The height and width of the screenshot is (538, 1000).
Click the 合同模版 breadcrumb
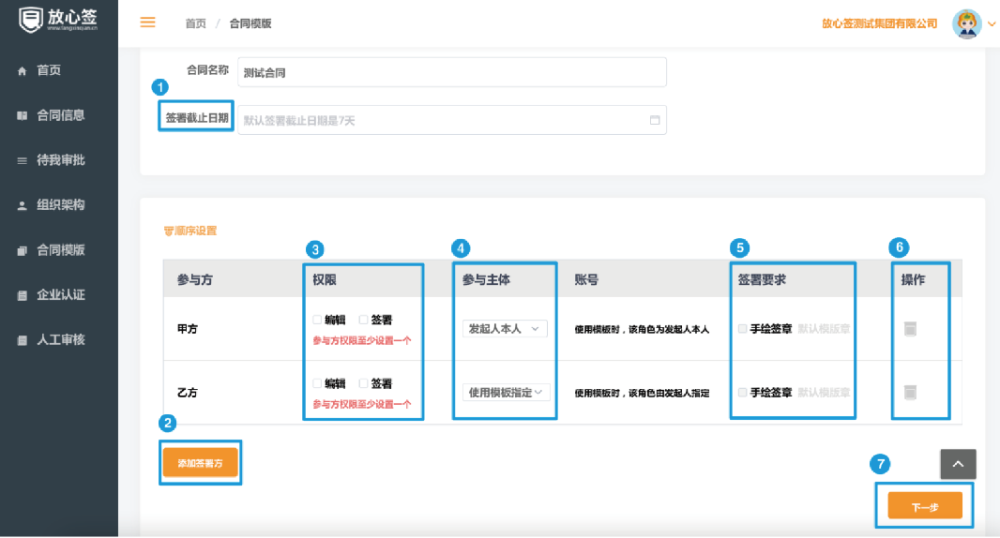point(250,24)
